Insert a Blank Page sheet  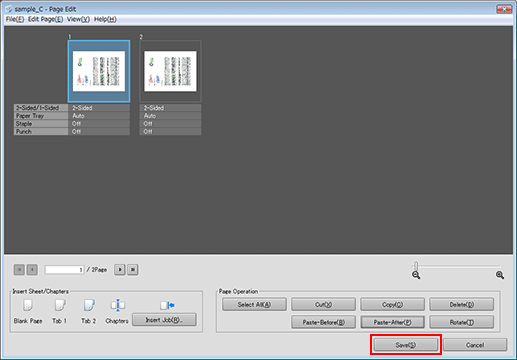coord(28,305)
